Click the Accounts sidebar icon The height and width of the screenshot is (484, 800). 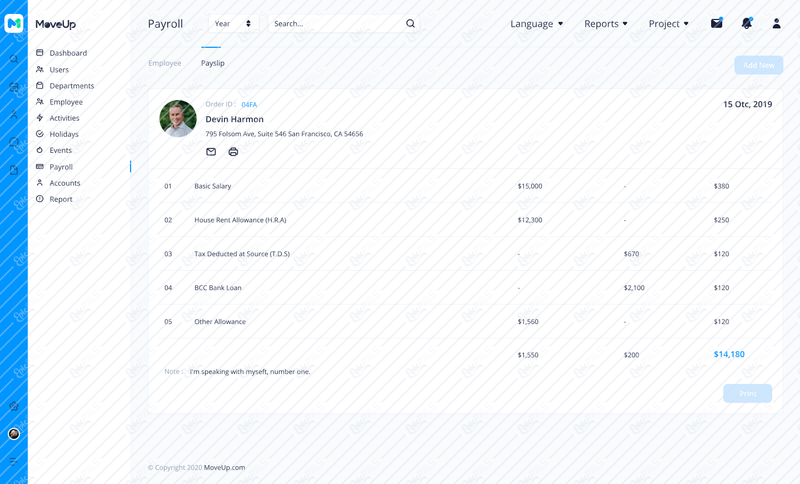[40, 183]
